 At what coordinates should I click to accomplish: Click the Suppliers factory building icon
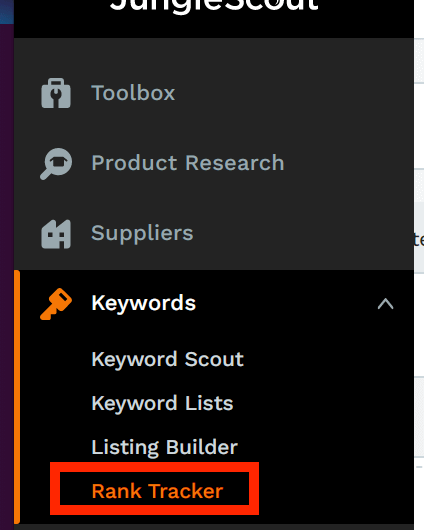tap(56, 234)
